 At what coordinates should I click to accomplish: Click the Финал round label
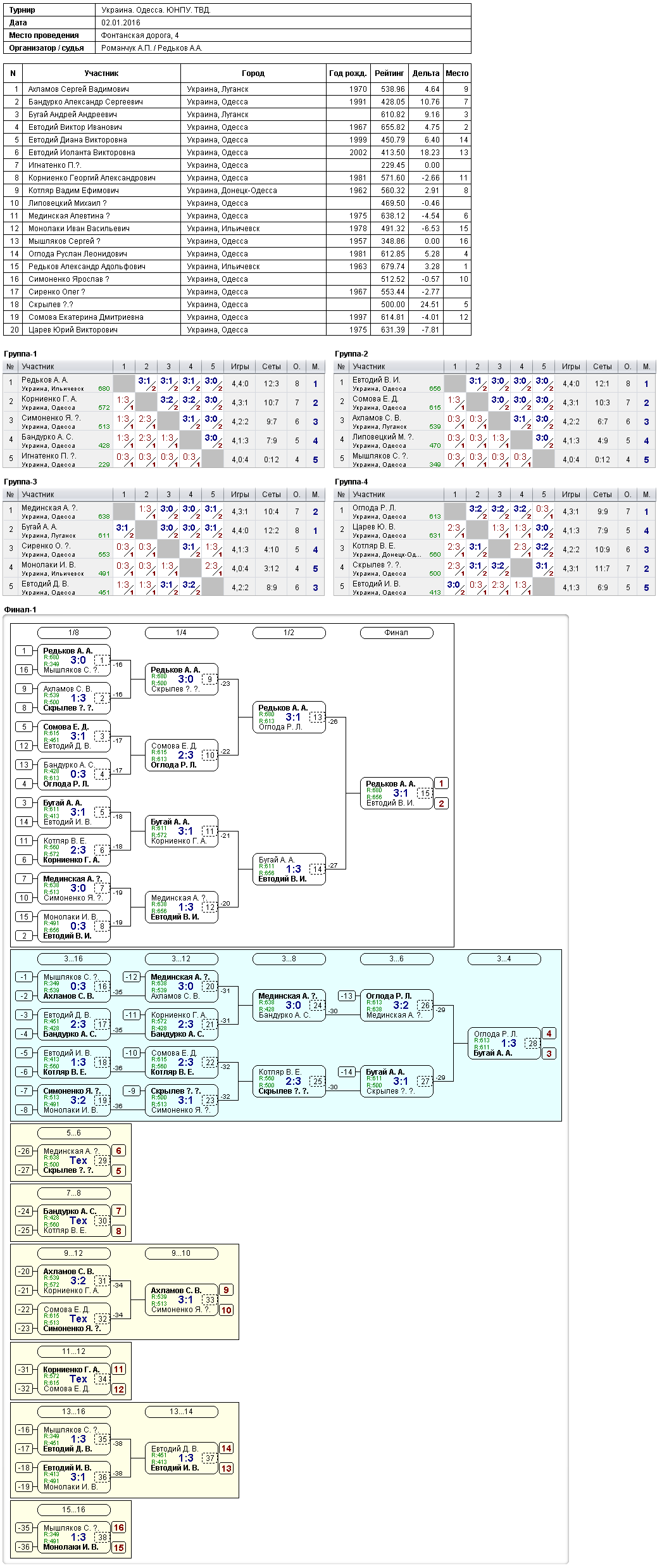pos(397,633)
